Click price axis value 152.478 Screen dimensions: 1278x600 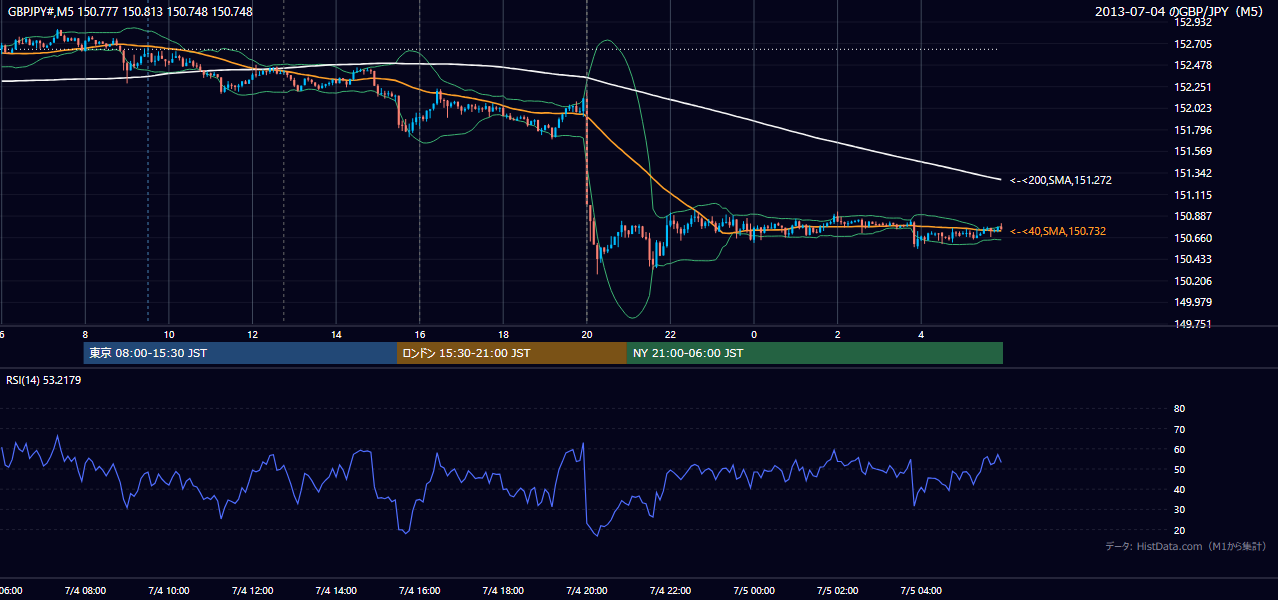1193,66
